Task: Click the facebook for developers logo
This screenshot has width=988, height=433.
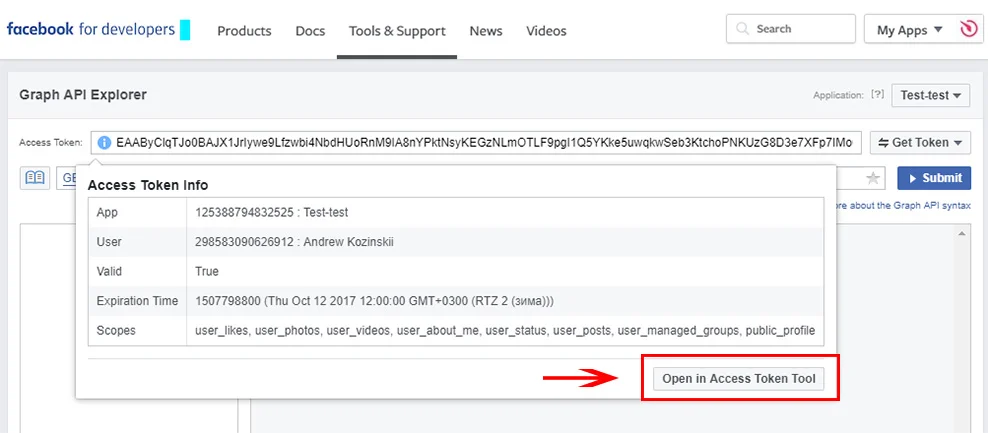Action: tap(91, 30)
